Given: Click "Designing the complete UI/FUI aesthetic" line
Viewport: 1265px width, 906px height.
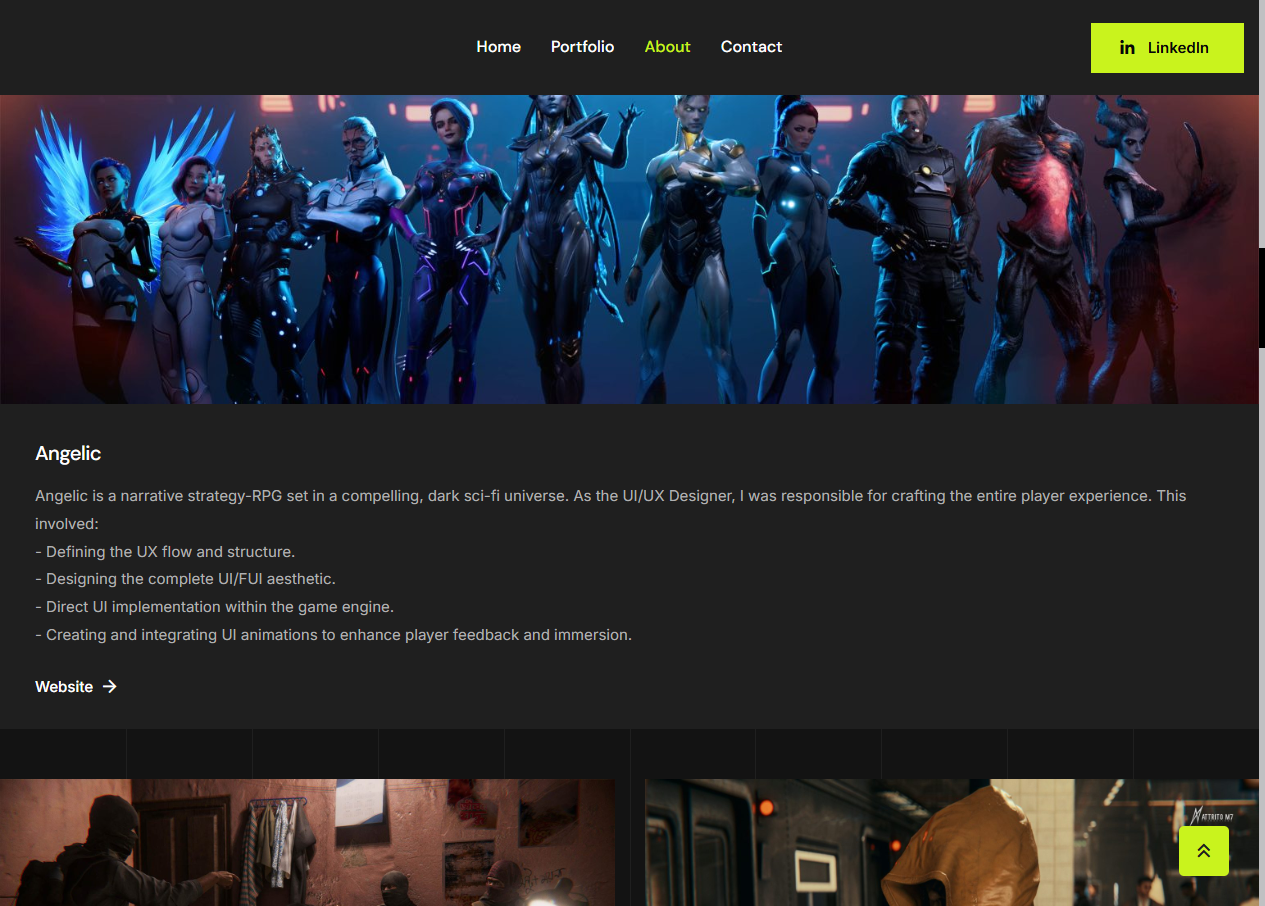Looking at the screenshot, I should tap(185, 579).
